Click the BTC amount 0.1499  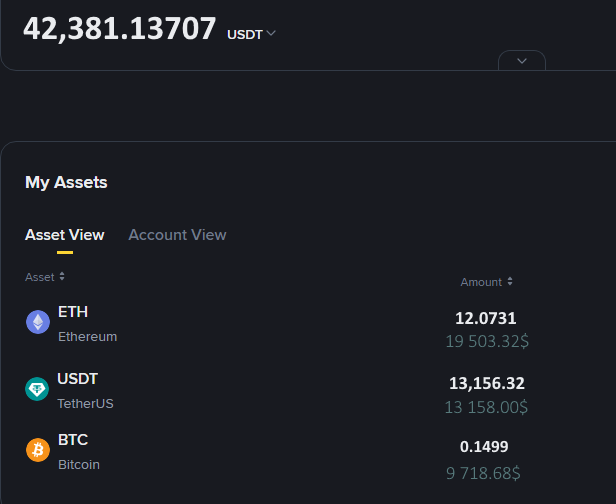pyautogui.click(x=484, y=447)
